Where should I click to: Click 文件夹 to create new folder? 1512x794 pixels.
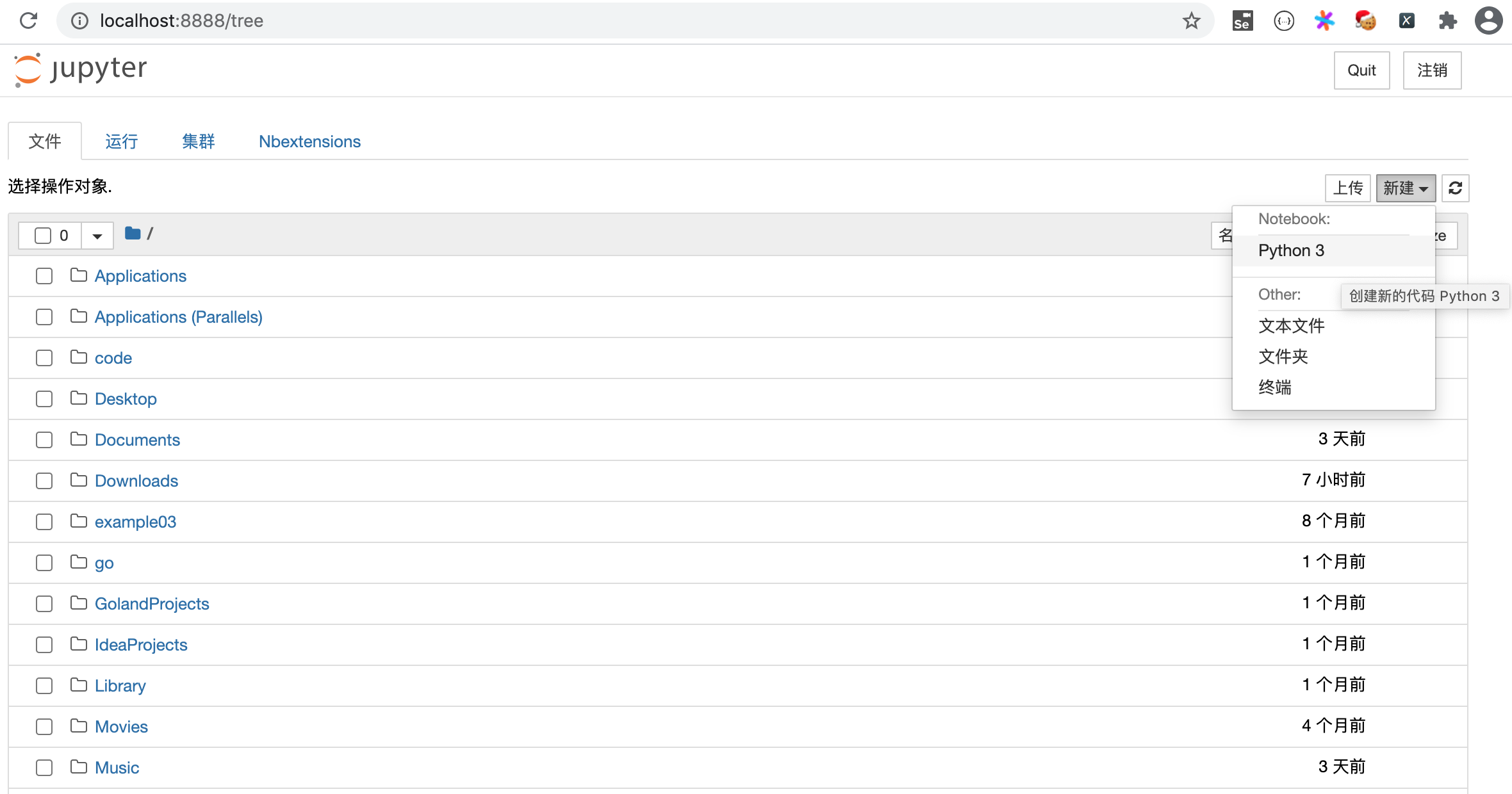pos(1285,356)
